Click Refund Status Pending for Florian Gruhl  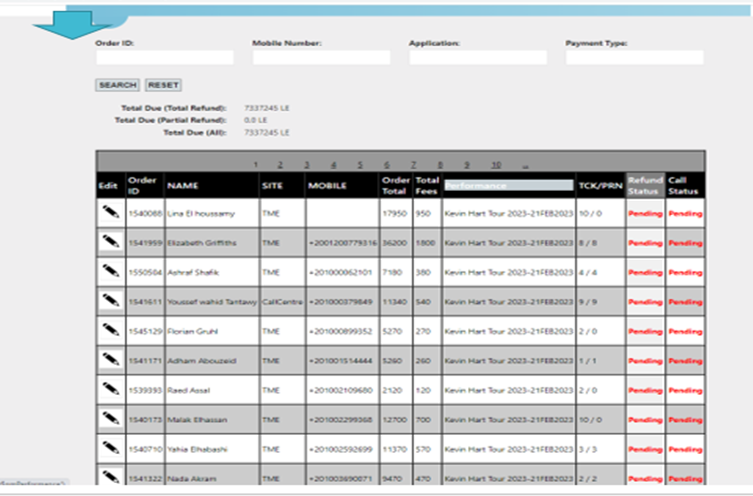(x=645, y=331)
